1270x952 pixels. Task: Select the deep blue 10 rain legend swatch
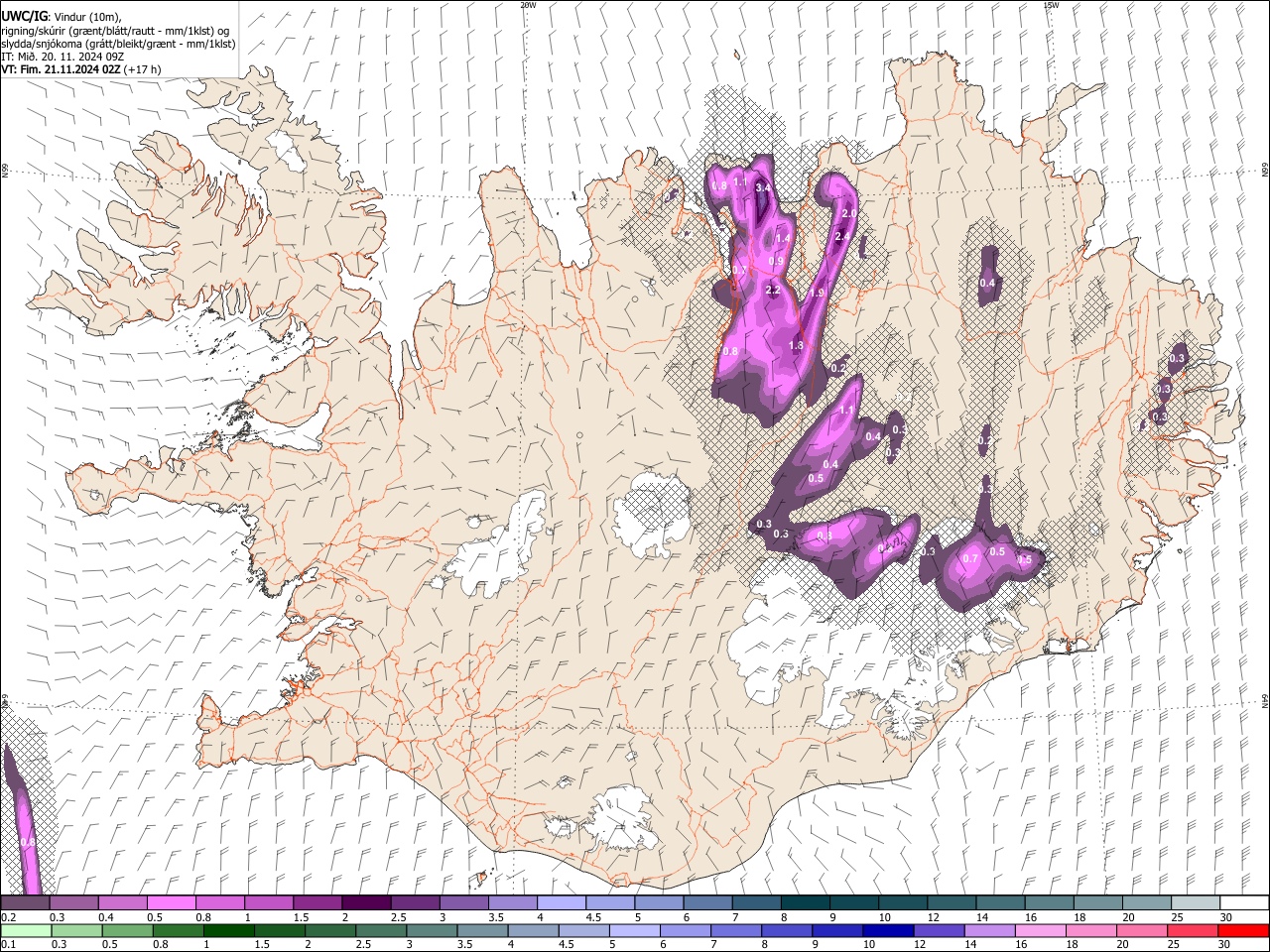click(887, 930)
